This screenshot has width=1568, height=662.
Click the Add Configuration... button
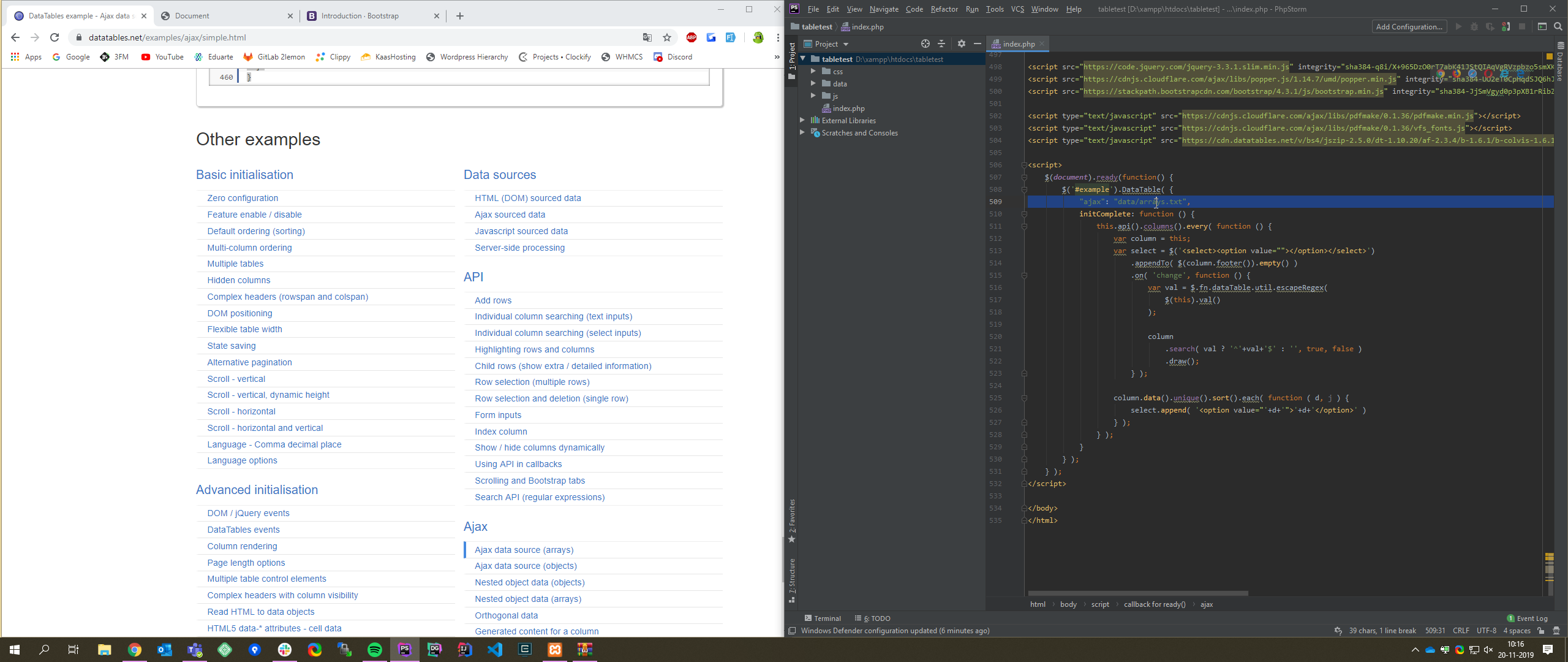coord(1409,26)
